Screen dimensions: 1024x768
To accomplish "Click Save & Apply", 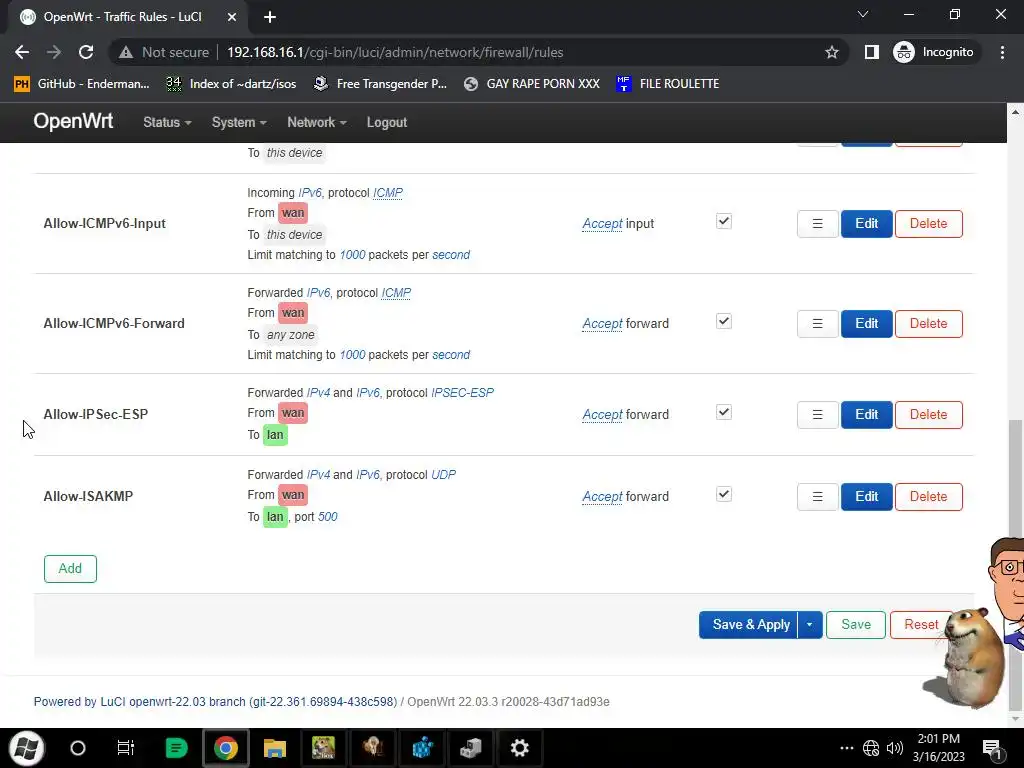I will 748,624.
